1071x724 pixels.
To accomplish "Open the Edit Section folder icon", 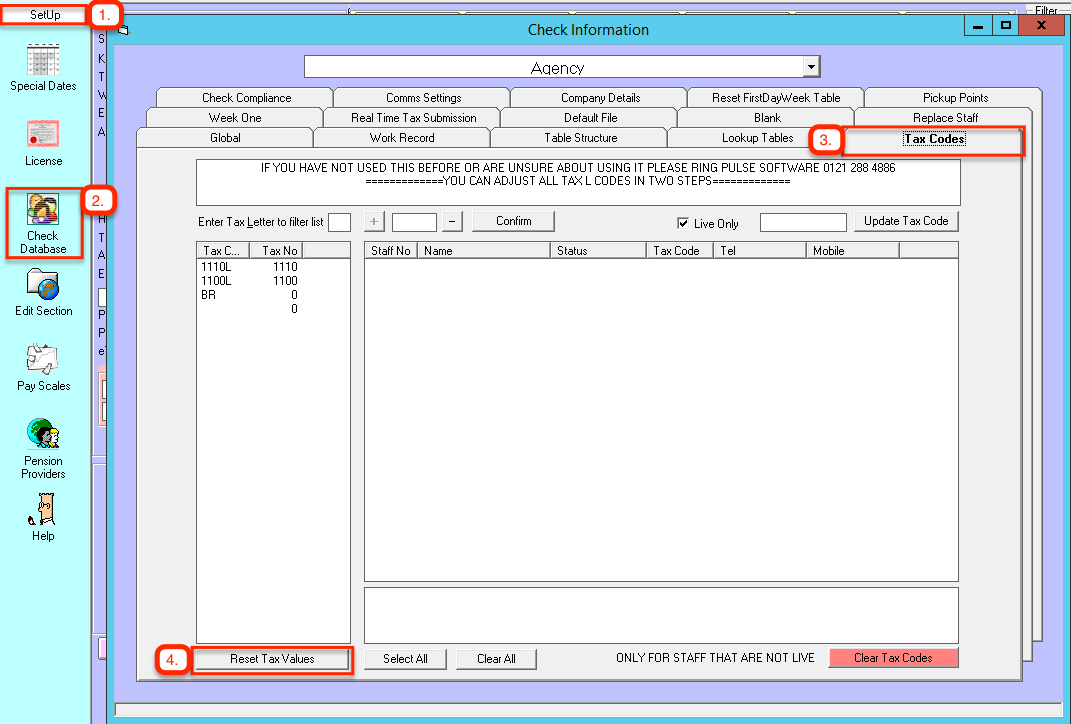I will (43, 285).
